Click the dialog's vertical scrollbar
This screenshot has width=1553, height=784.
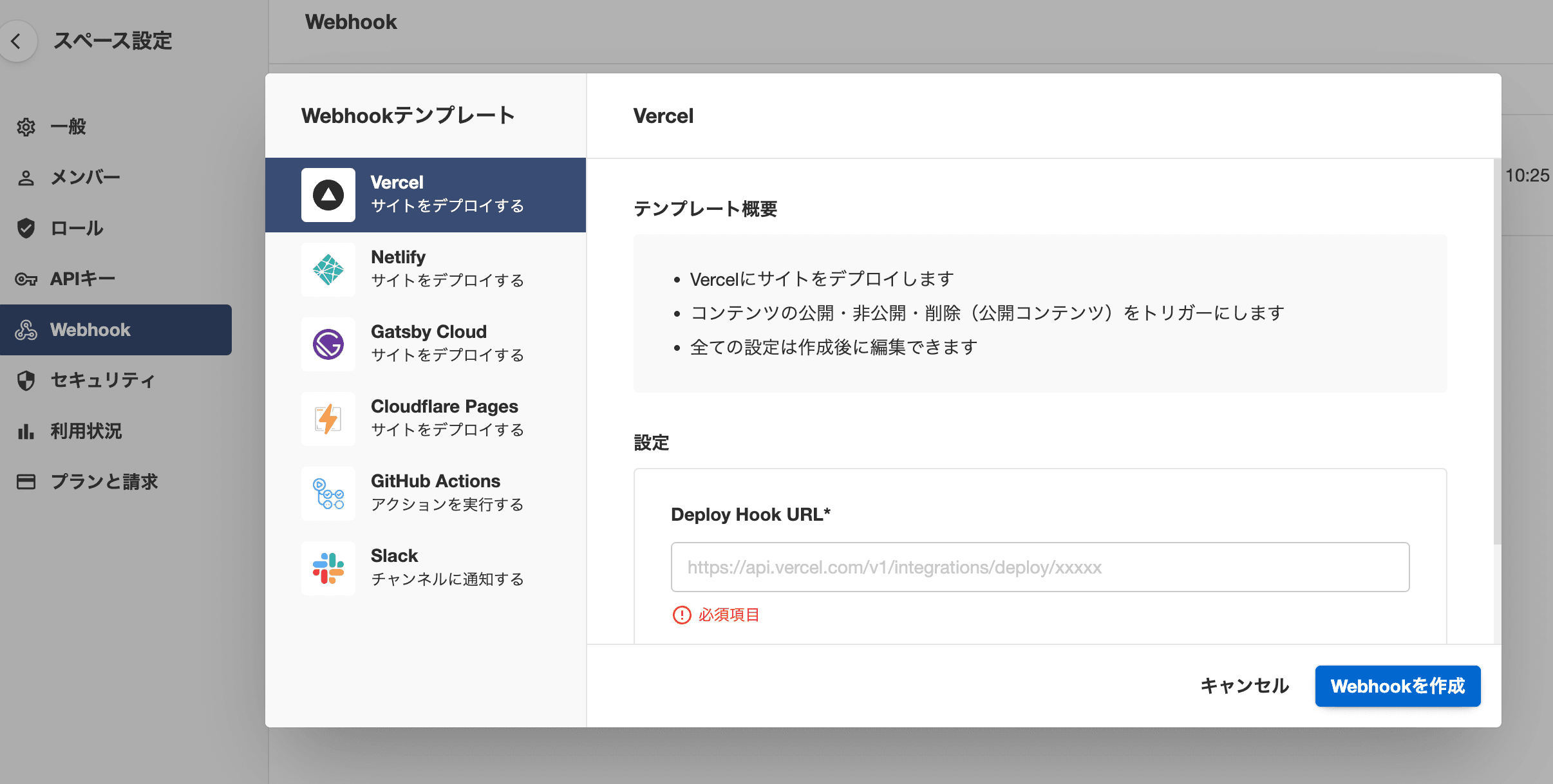pyautogui.click(x=1497, y=351)
